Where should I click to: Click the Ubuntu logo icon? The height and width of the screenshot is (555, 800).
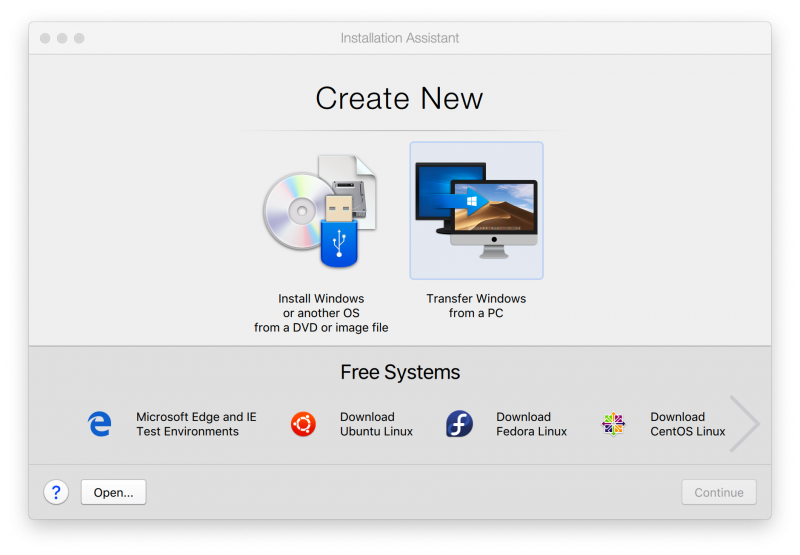click(x=303, y=424)
